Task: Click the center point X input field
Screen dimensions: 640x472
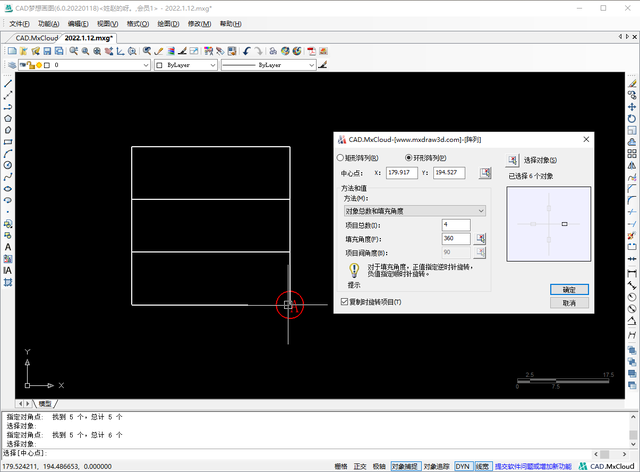Action: pos(402,173)
